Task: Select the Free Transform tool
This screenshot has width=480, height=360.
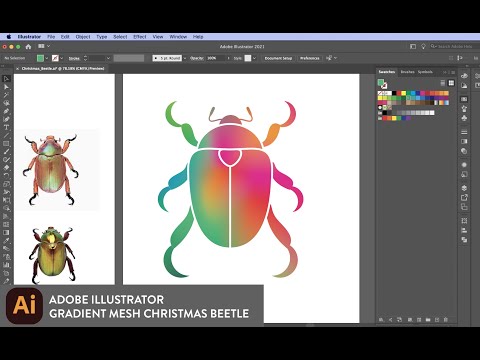Action: 6,200
